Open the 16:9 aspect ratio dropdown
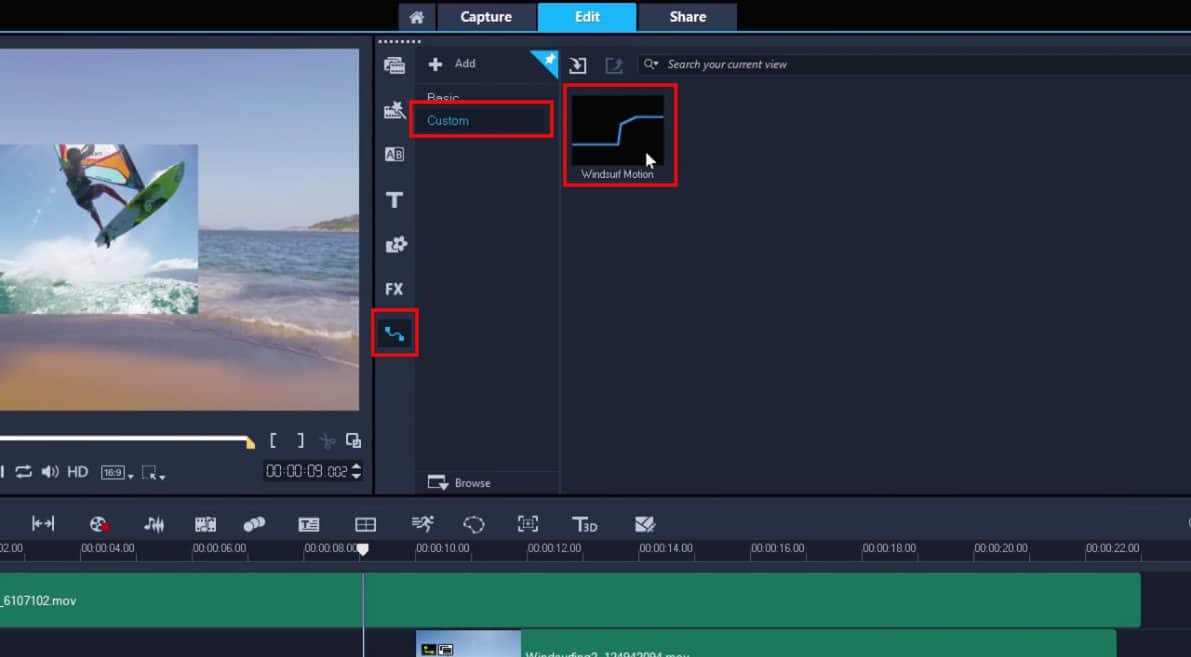This screenshot has height=657, width=1191. [117, 472]
